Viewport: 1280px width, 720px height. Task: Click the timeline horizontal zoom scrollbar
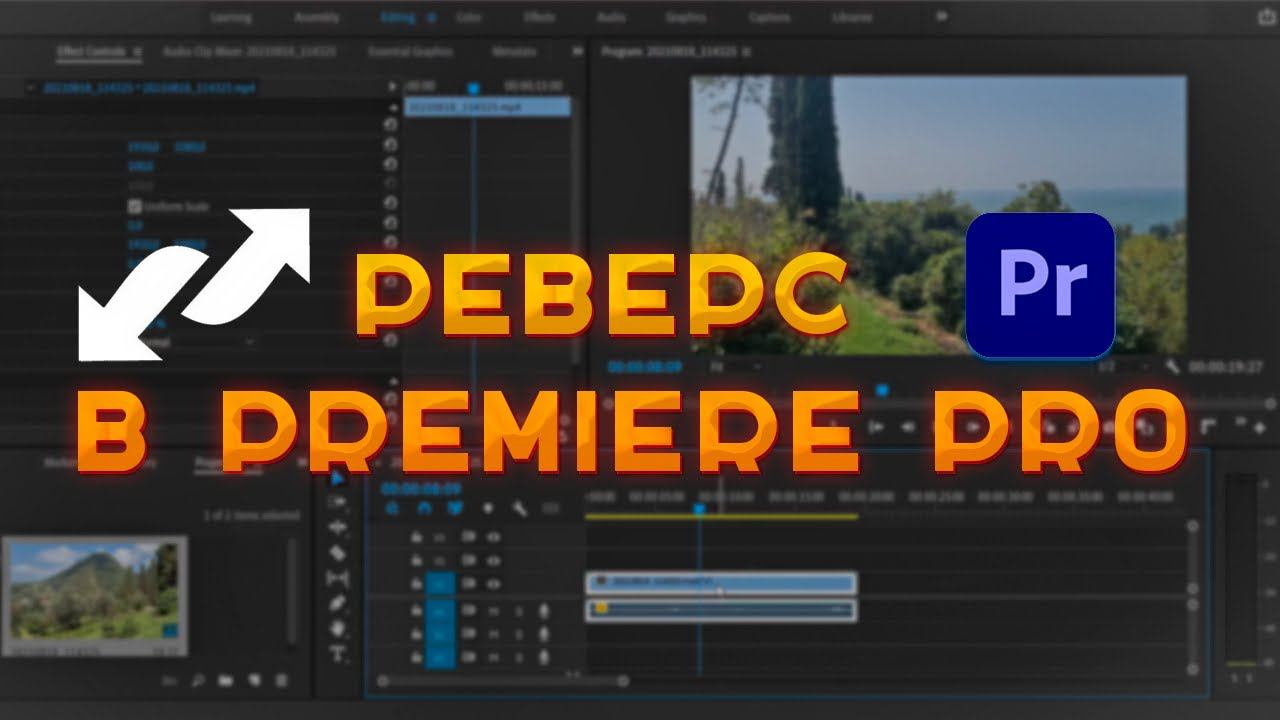click(x=501, y=682)
